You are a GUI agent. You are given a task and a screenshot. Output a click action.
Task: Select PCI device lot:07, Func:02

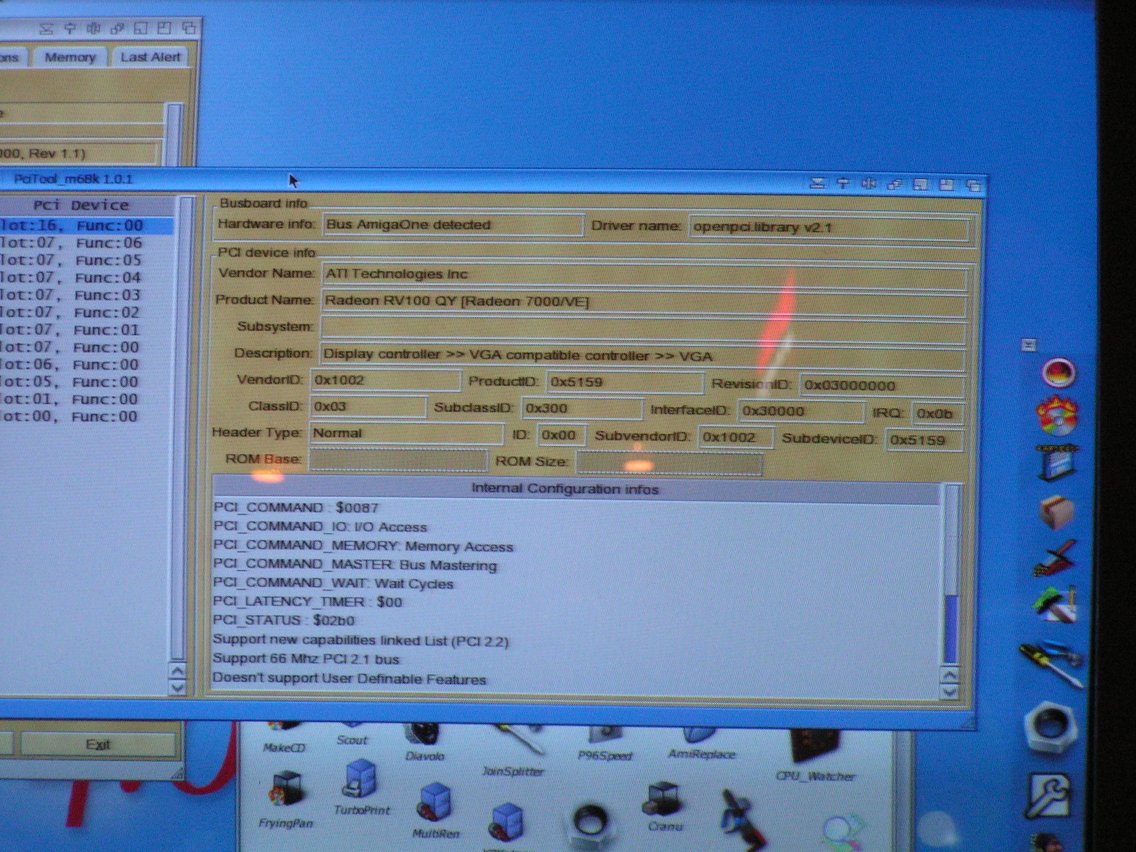click(86, 312)
